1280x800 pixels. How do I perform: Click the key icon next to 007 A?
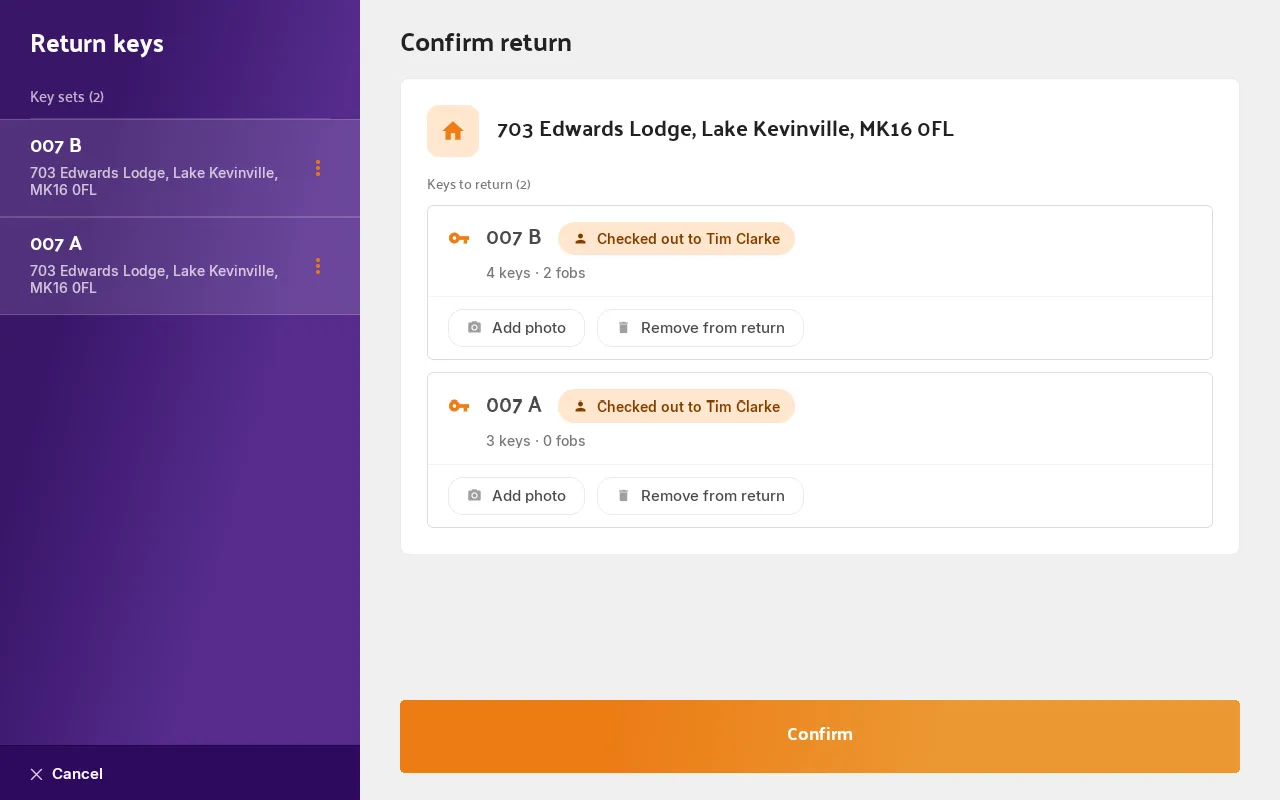click(x=459, y=406)
